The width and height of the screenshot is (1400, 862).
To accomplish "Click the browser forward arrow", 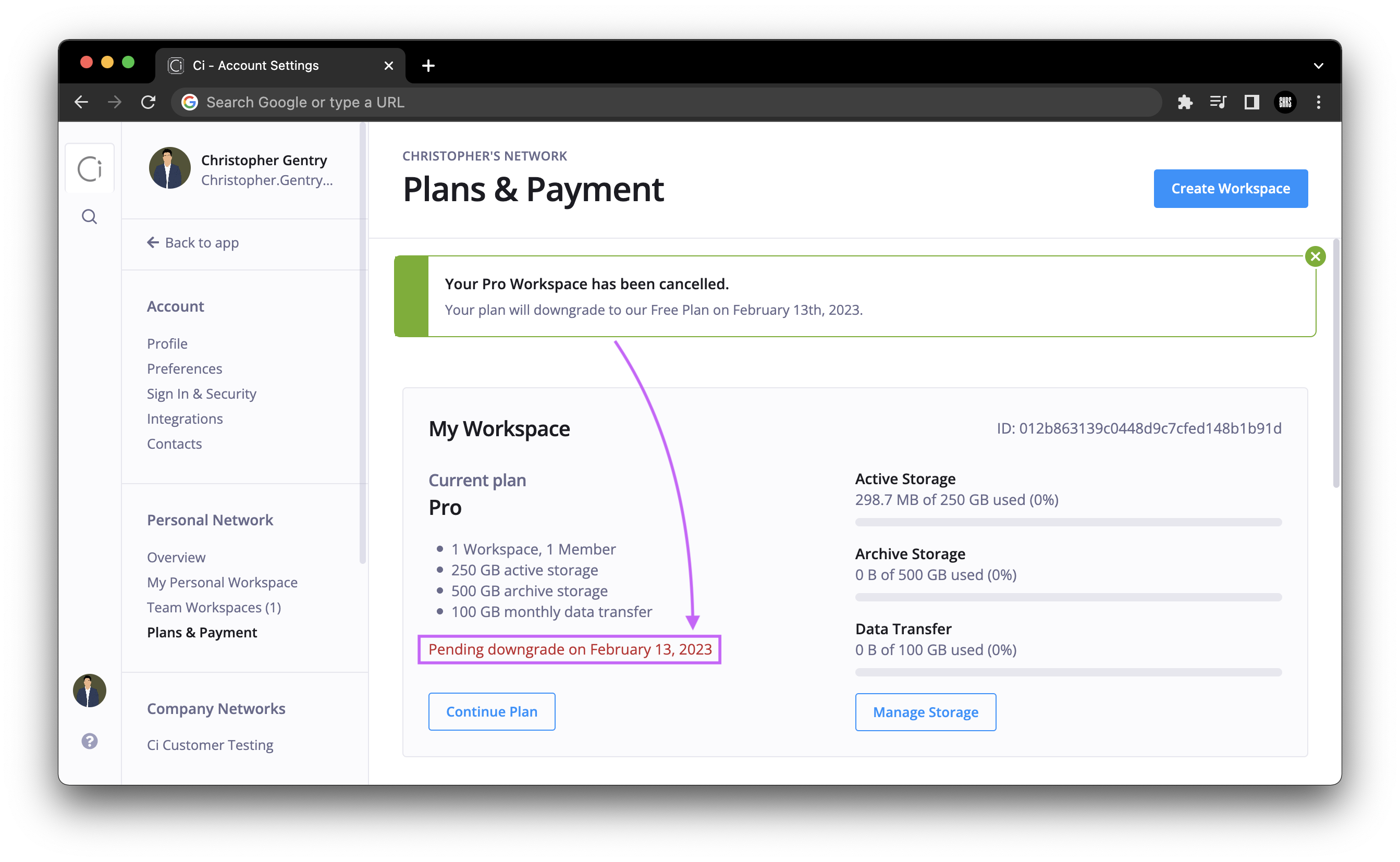I will click(115, 102).
